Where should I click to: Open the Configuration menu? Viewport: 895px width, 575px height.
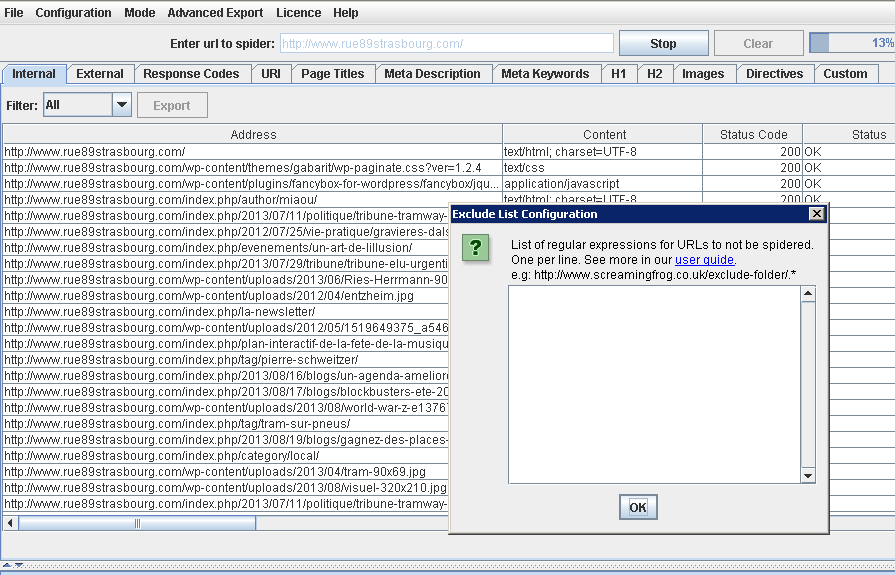tap(73, 13)
